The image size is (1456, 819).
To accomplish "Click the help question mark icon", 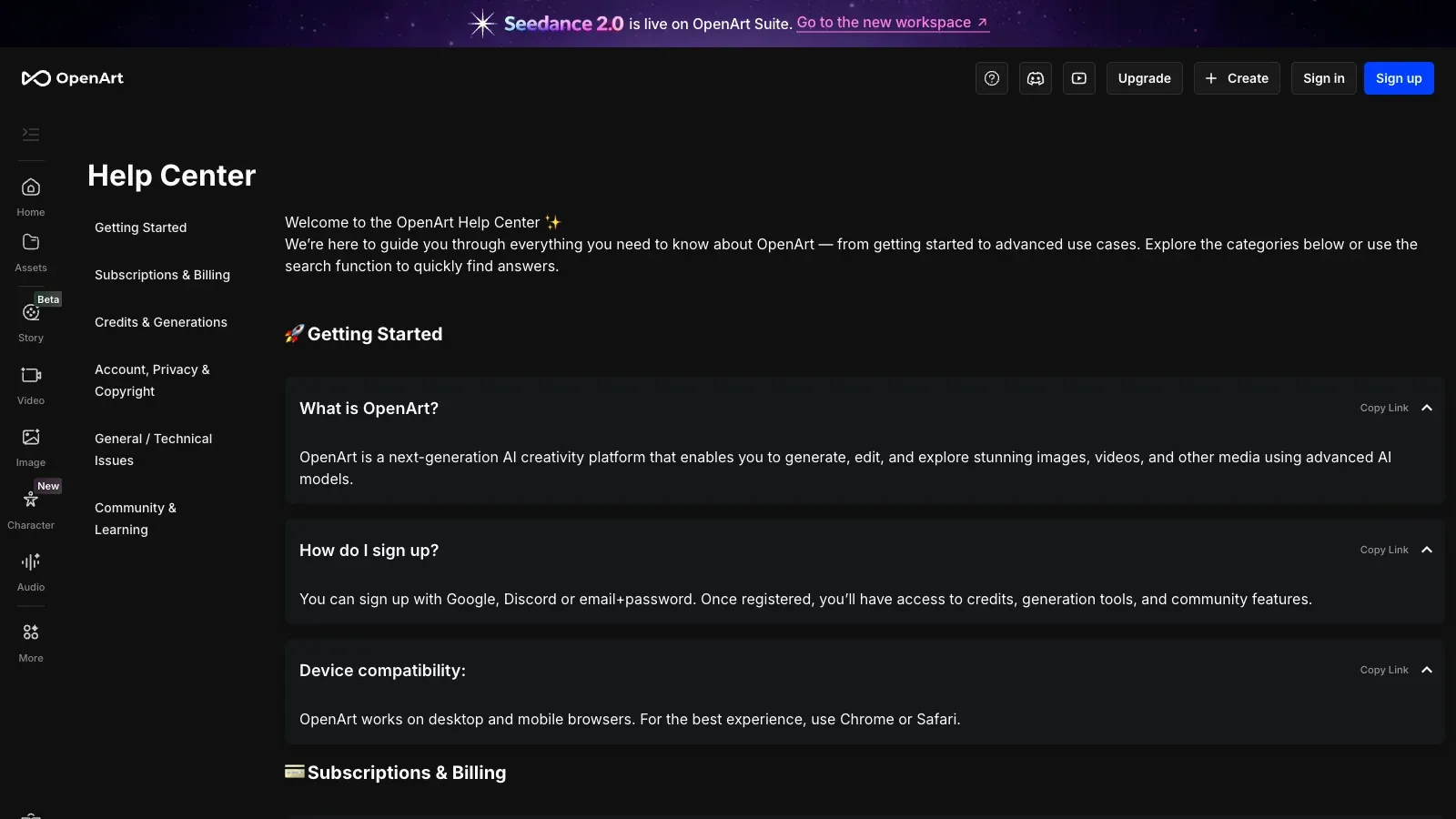I will point(992,78).
